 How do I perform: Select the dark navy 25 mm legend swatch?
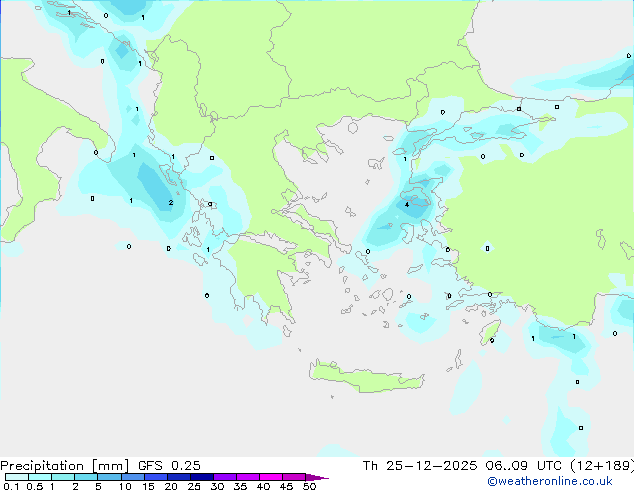point(202,477)
